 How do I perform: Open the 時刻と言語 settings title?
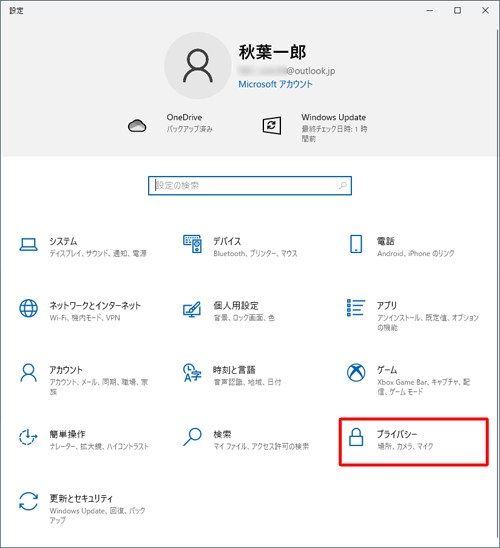234,370
